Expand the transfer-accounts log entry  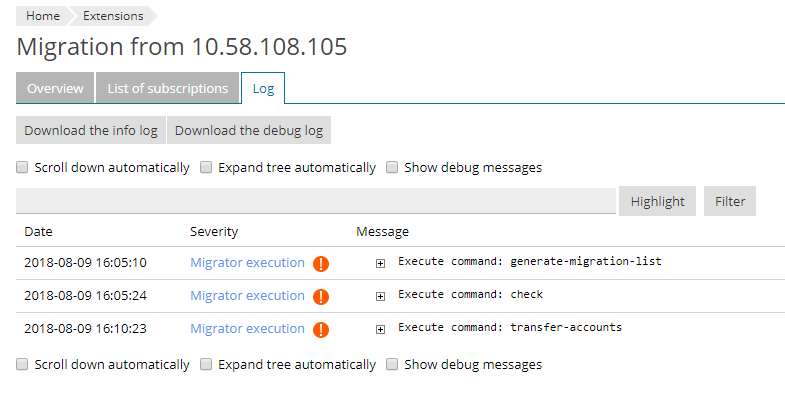[380, 329]
